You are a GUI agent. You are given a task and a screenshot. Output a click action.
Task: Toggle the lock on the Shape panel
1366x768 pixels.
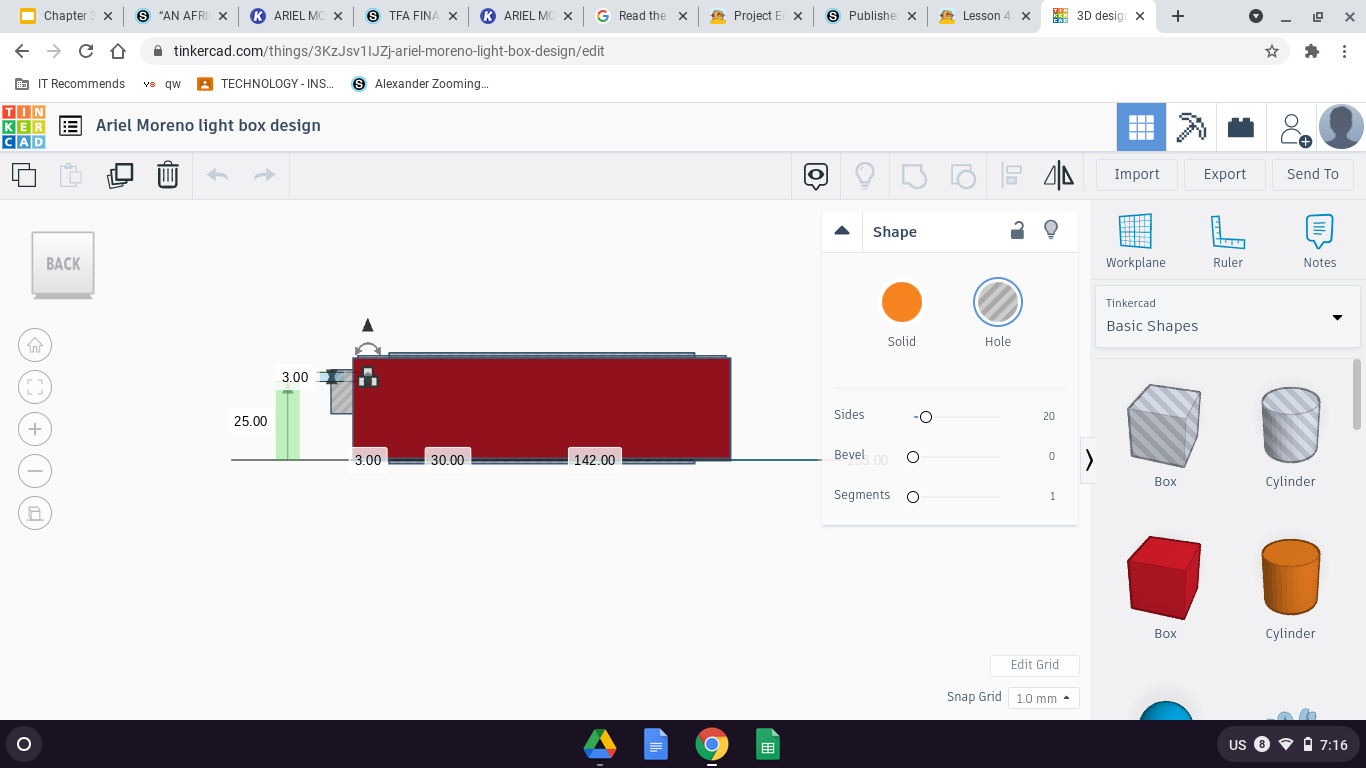click(1017, 230)
